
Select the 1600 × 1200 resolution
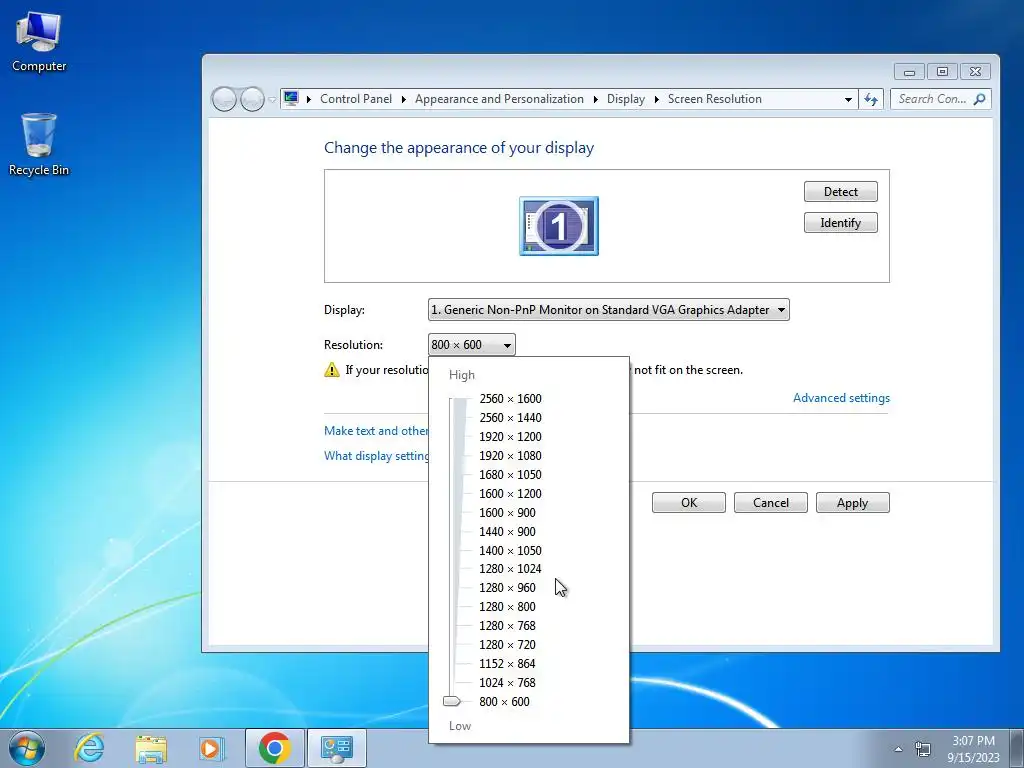pos(510,493)
